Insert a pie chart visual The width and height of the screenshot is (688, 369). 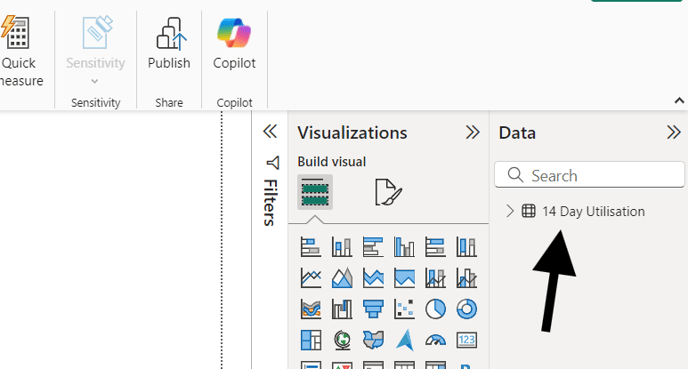[435, 309]
